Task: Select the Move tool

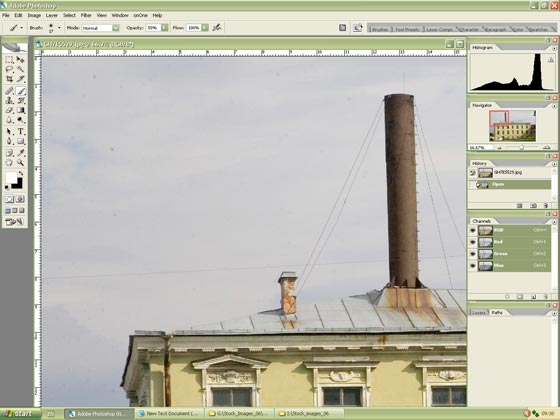Action: click(20, 60)
